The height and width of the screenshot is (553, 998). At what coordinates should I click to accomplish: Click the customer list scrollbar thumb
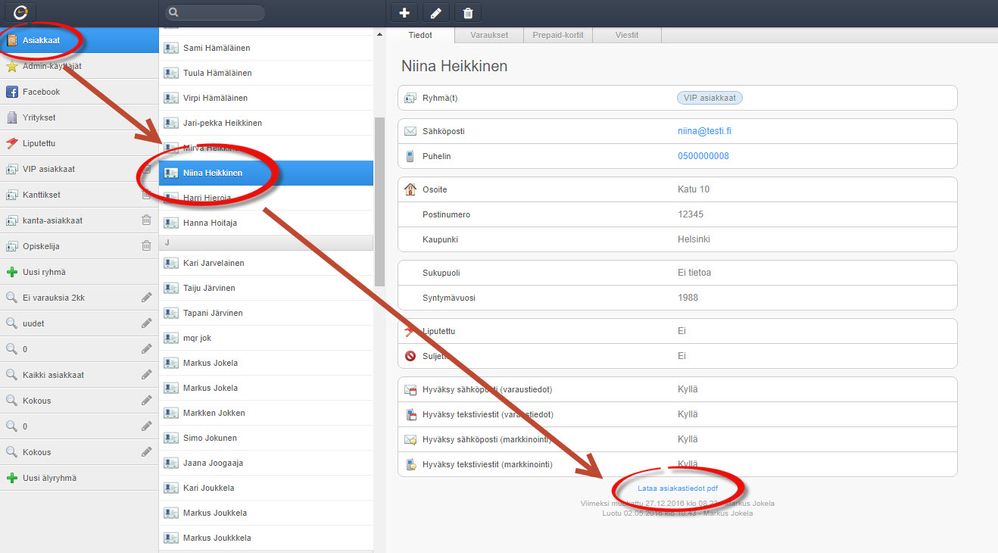380,202
